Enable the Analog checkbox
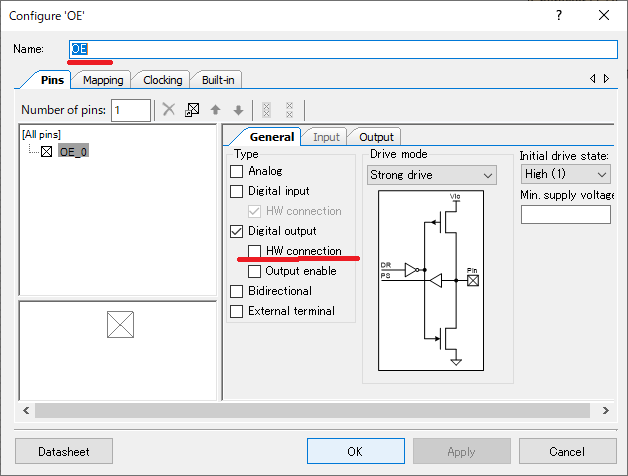628x476 pixels. click(x=236, y=171)
